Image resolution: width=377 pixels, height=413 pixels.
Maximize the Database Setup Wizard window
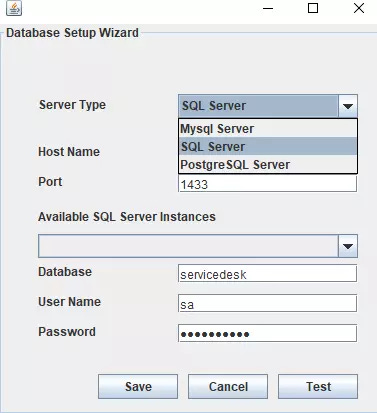[313, 8]
